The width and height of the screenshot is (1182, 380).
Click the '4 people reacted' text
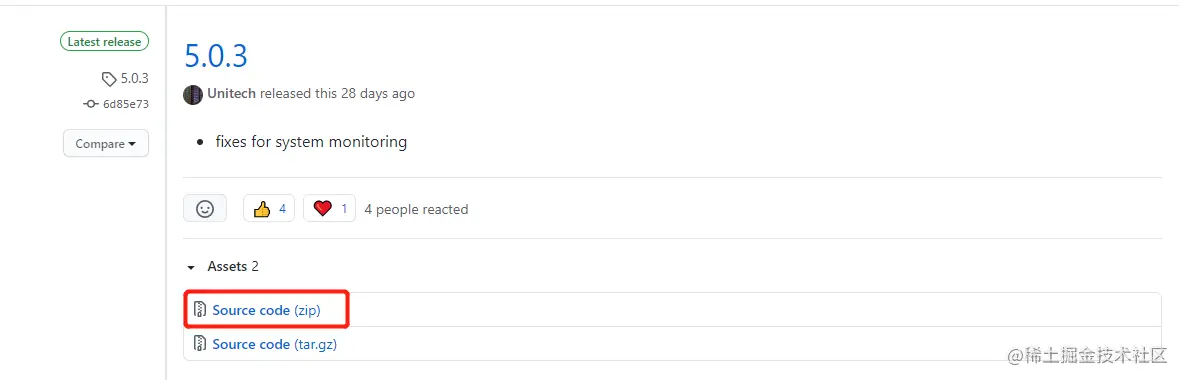[416, 209]
